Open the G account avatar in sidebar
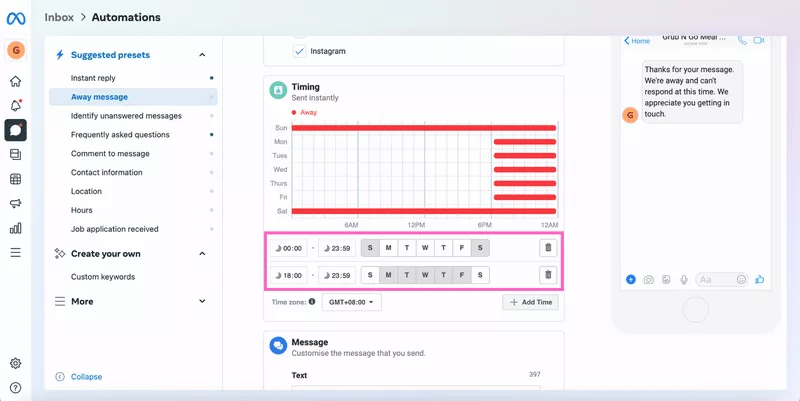This screenshot has width=800, height=401. coord(16,50)
